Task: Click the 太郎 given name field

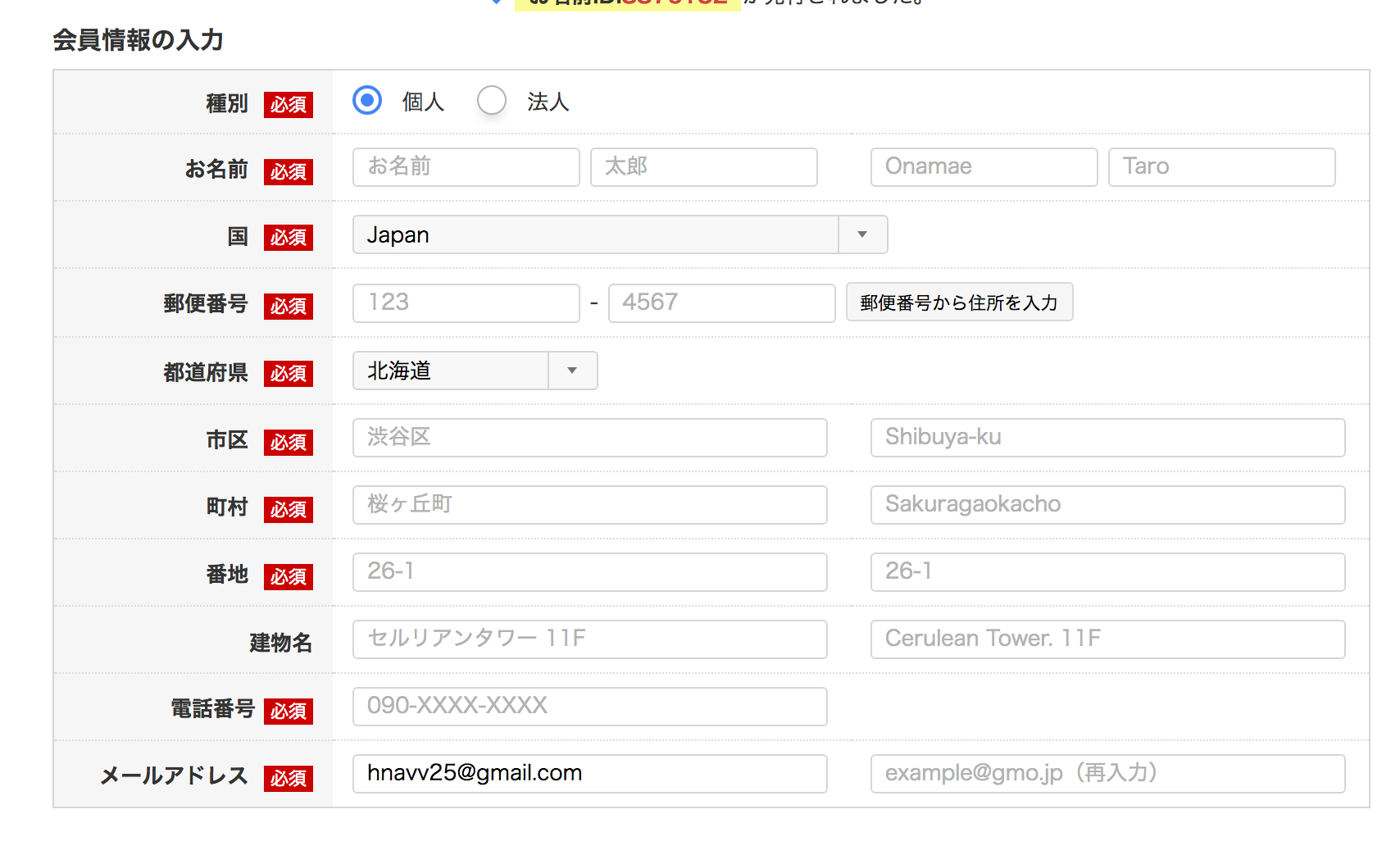Action: pos(703,167)
